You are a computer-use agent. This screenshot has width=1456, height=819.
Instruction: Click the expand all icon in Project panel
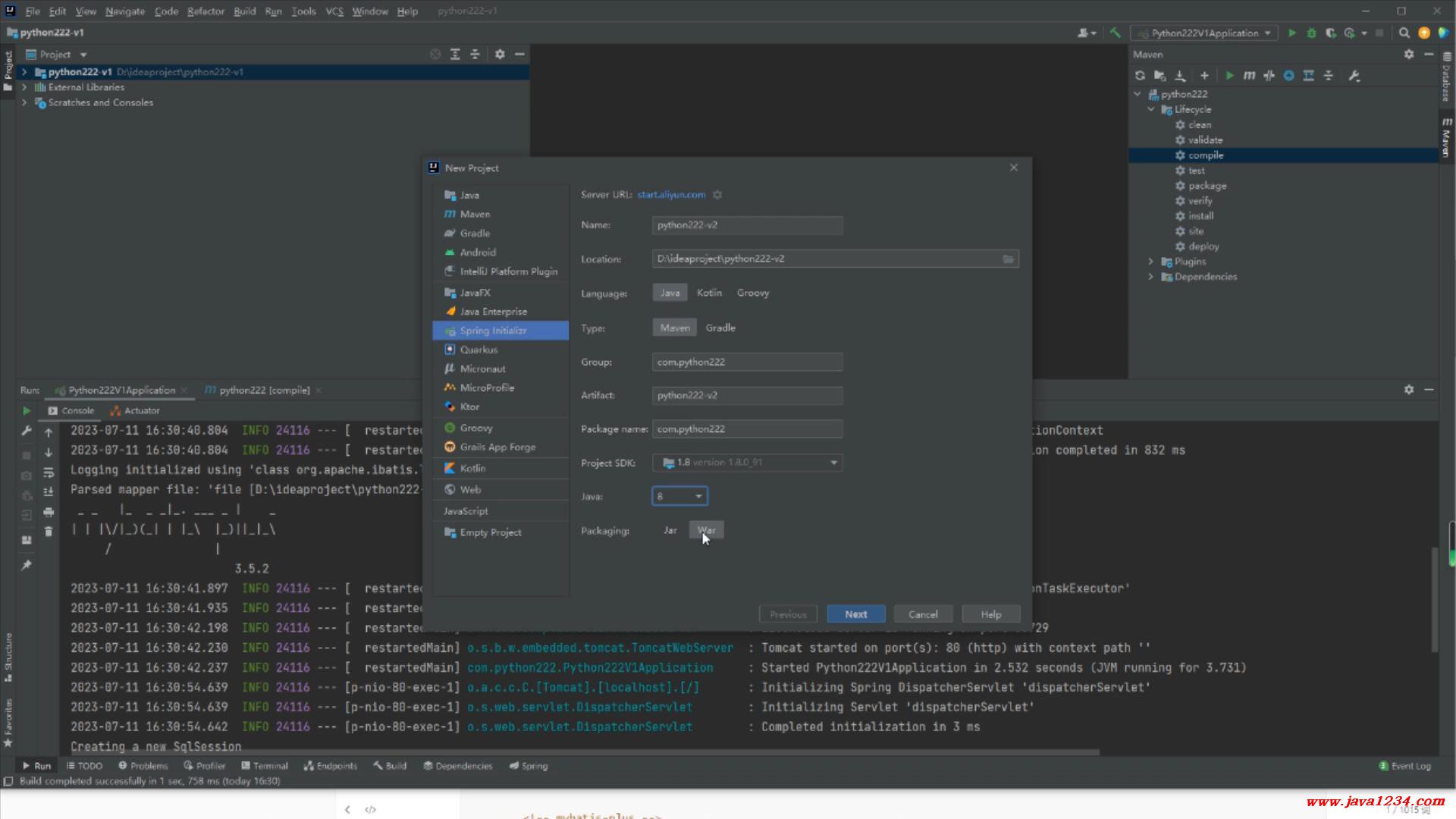[455, 55]
